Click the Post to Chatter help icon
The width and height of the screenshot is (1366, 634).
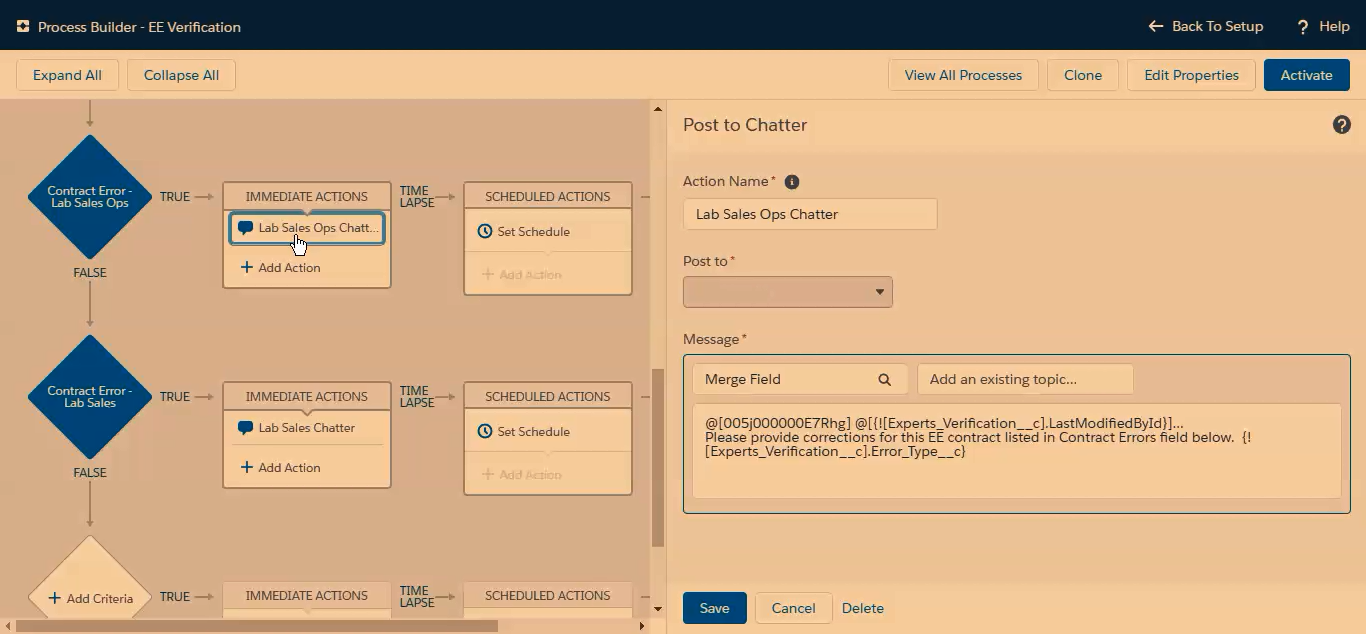coord(1342,125)
